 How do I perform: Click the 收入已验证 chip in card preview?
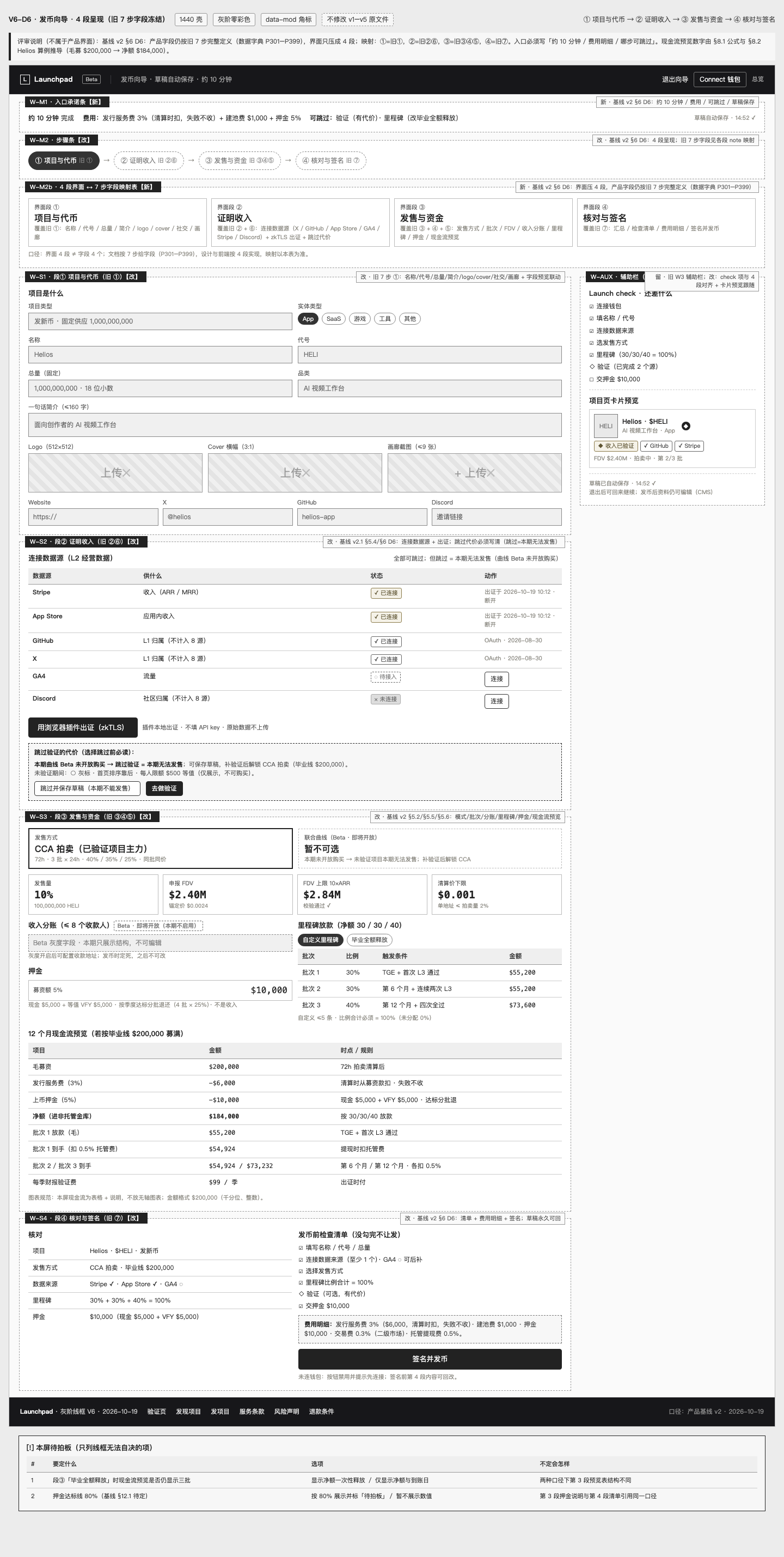[616, 446]
